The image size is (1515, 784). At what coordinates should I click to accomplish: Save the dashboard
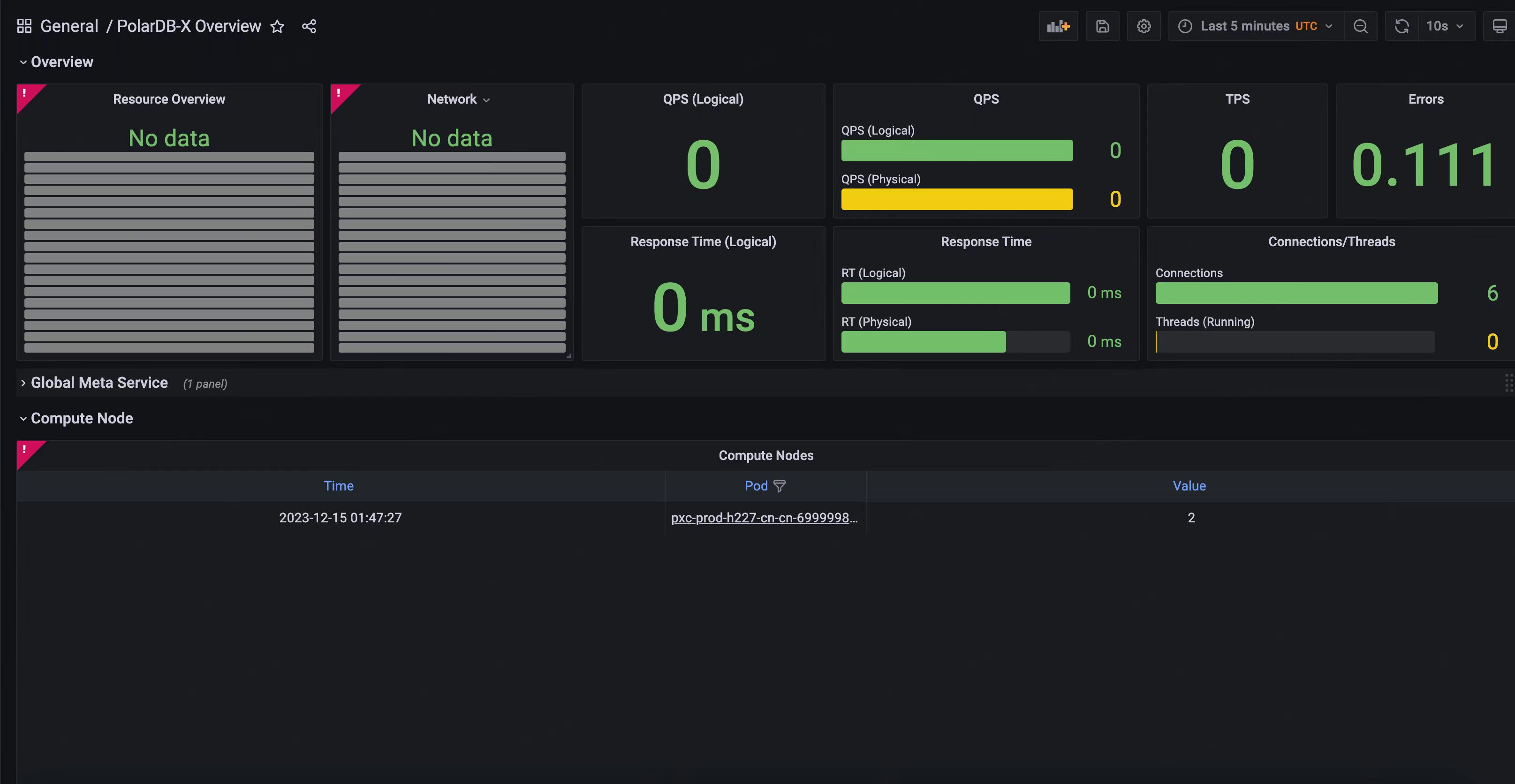(x=1103, y=26)
